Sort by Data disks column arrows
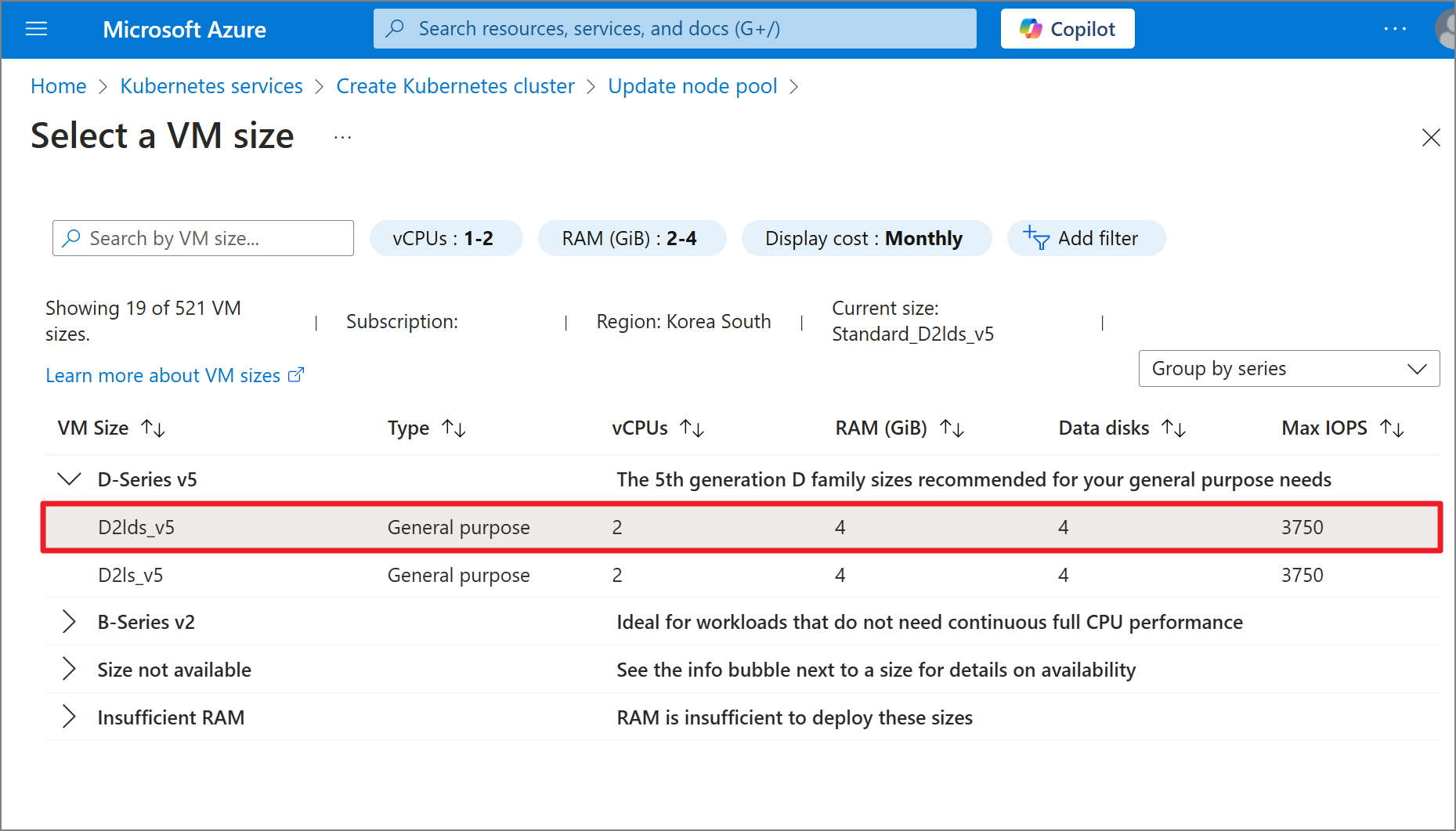 (x=1173, y=428)
